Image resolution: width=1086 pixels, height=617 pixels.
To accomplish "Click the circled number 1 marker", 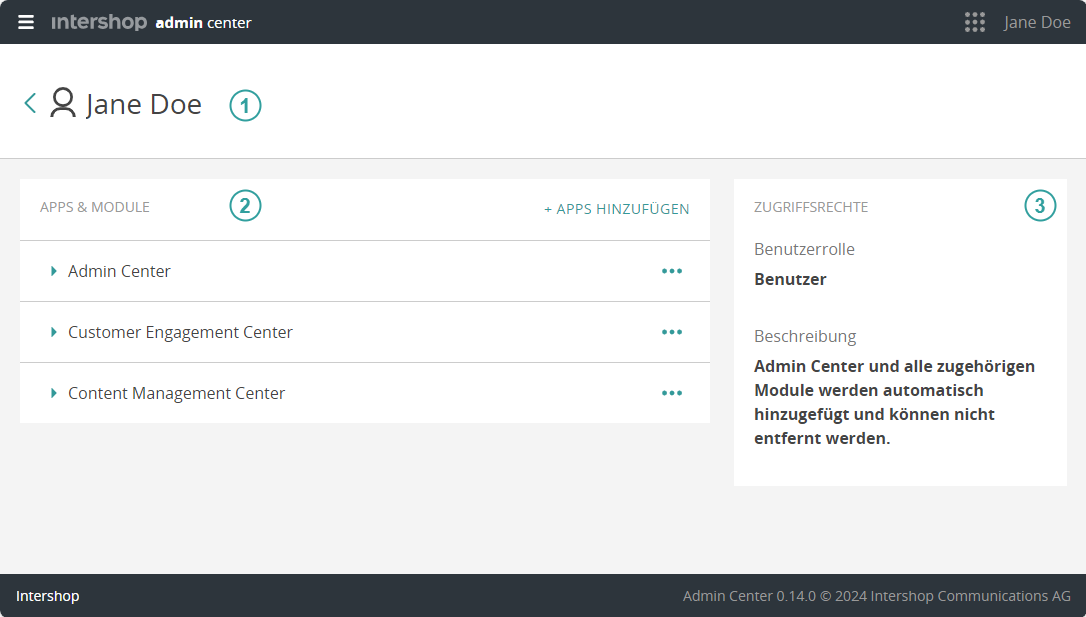I will (245, 105).
